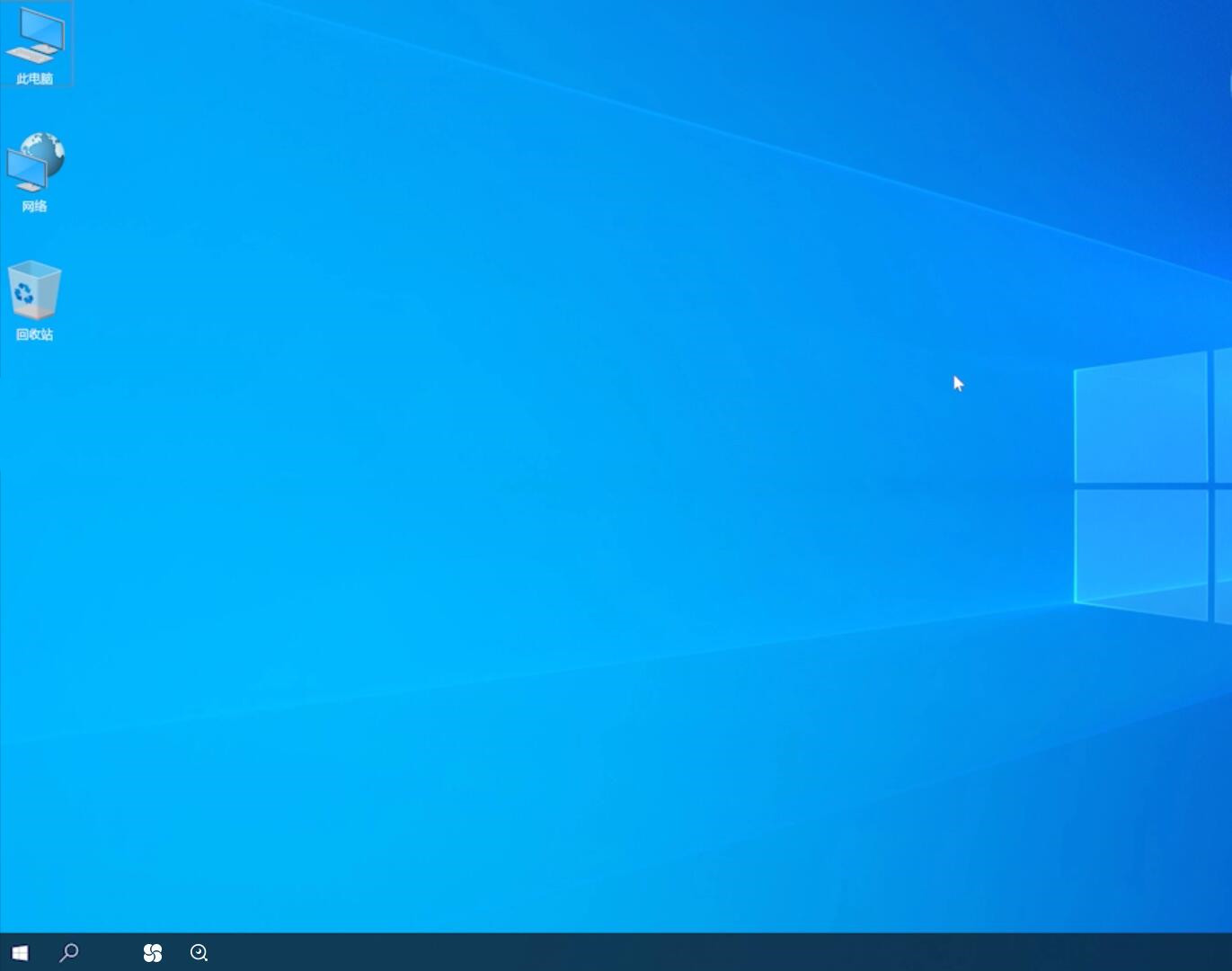
Task: Click an empty area of the desktop
Action: tap(584, 539)
